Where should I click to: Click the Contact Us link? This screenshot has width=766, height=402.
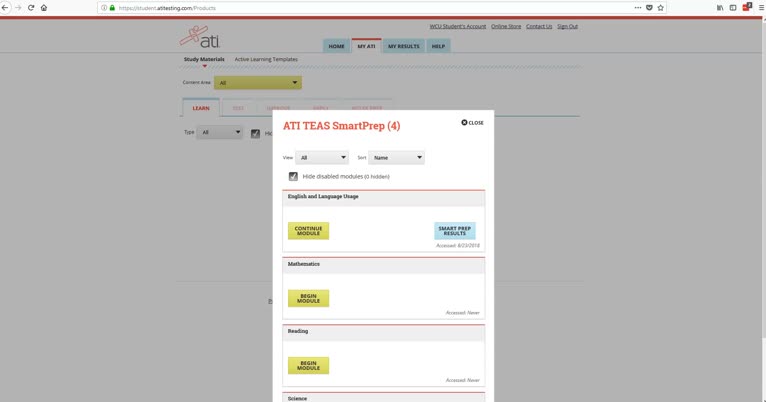pyautogui.click(x=539, y=26)
